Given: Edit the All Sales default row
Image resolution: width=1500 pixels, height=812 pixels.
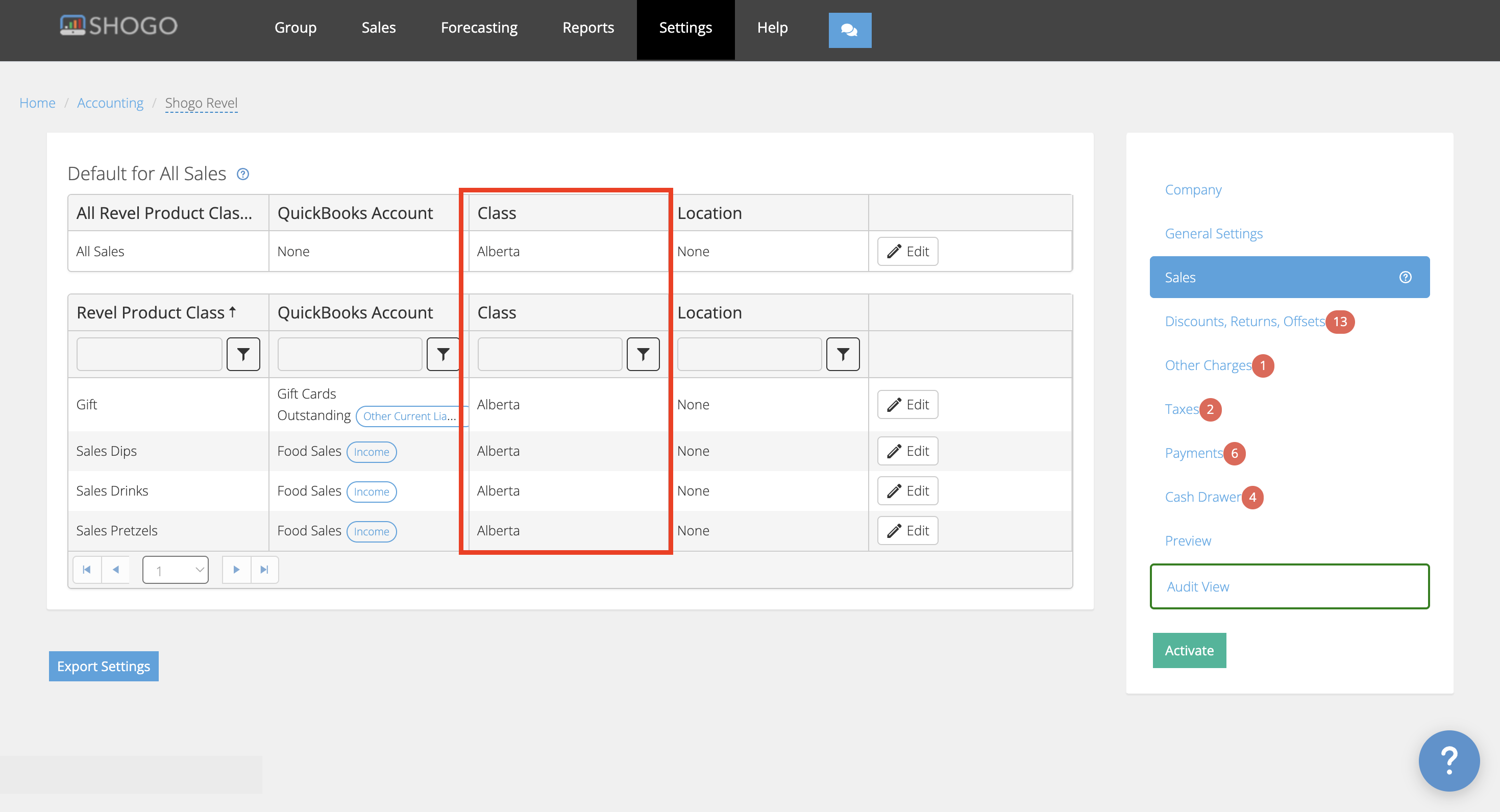Looking at the screenshot, I should 907,251.
